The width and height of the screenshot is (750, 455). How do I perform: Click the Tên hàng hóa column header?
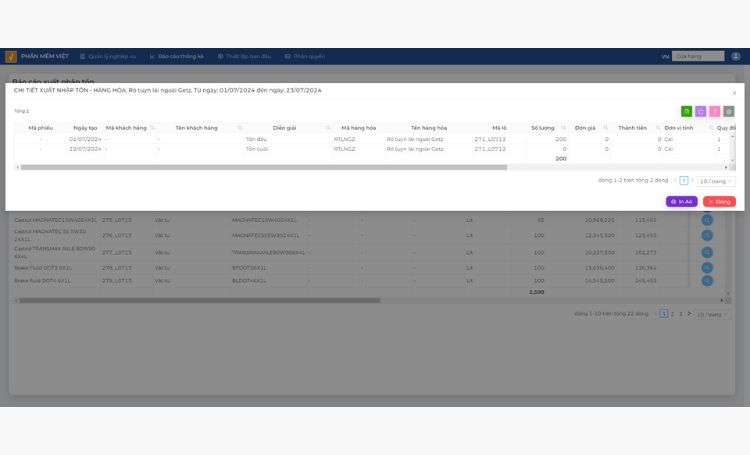[x=429, y=128]
